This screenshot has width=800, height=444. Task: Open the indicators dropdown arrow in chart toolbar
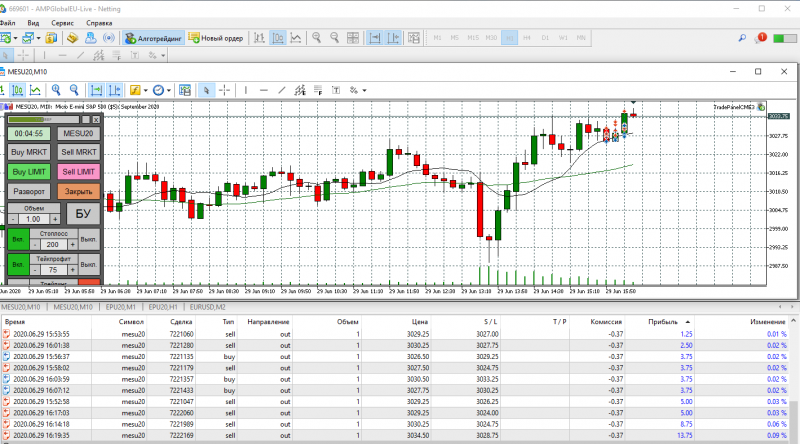145,89
